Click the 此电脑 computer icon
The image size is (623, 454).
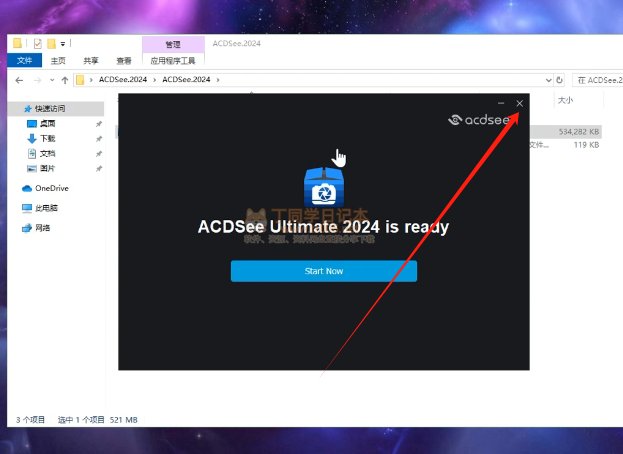tap(27, 208)
